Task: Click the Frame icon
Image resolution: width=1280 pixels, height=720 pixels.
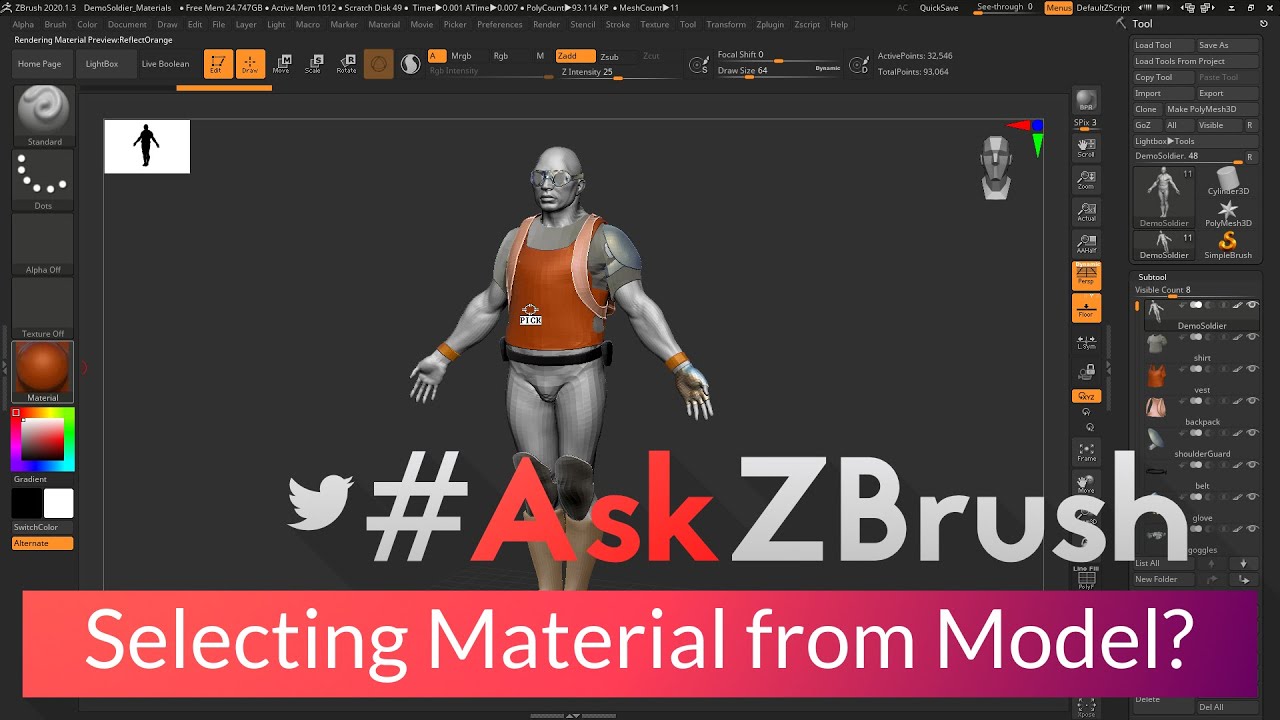Action: 1086,452
